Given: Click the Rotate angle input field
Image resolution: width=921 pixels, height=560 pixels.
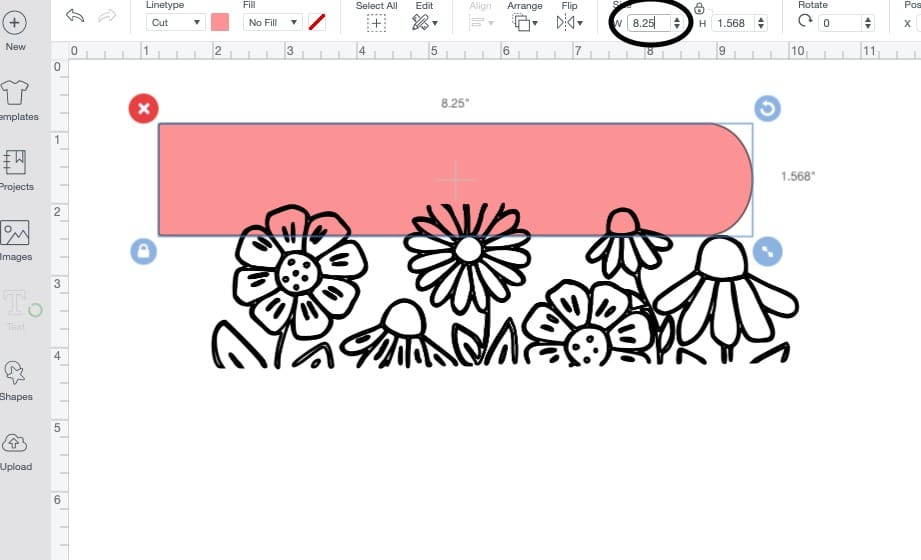Looking at the screenshot, I should (839, 24).
